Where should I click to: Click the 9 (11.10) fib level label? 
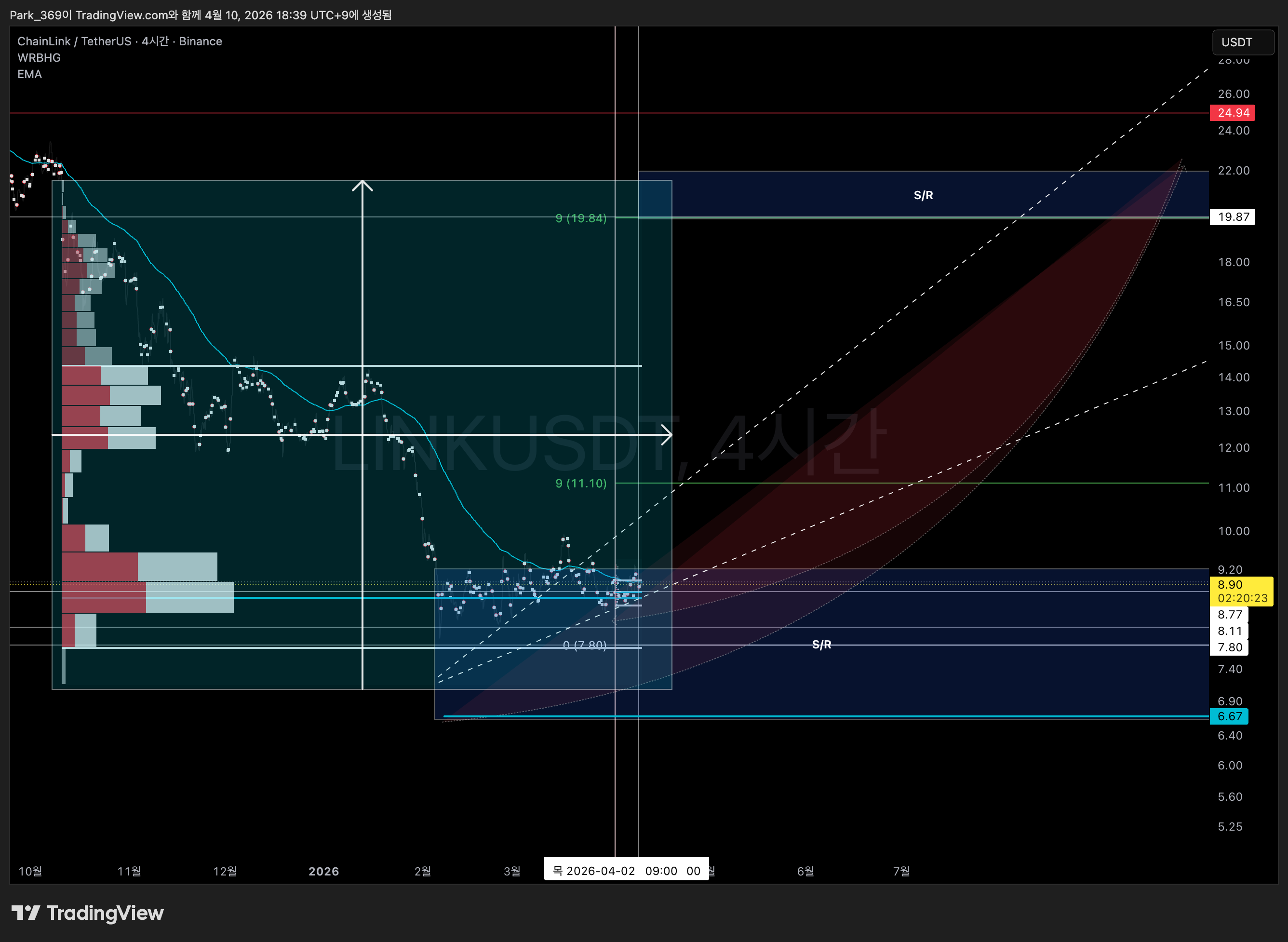tap(581, 483)
